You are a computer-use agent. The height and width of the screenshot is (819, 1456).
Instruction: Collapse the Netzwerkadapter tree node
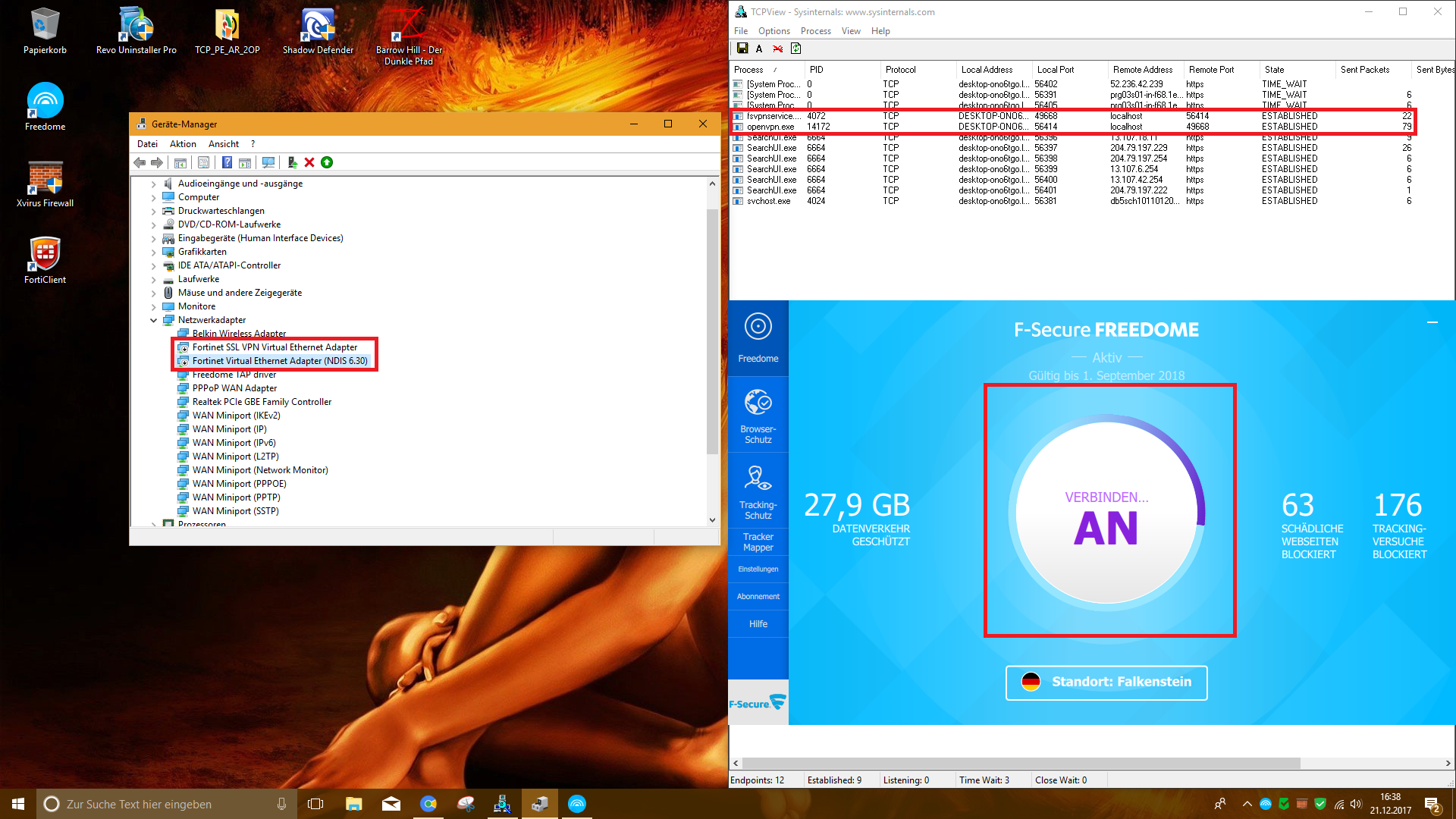coord(154,320)
